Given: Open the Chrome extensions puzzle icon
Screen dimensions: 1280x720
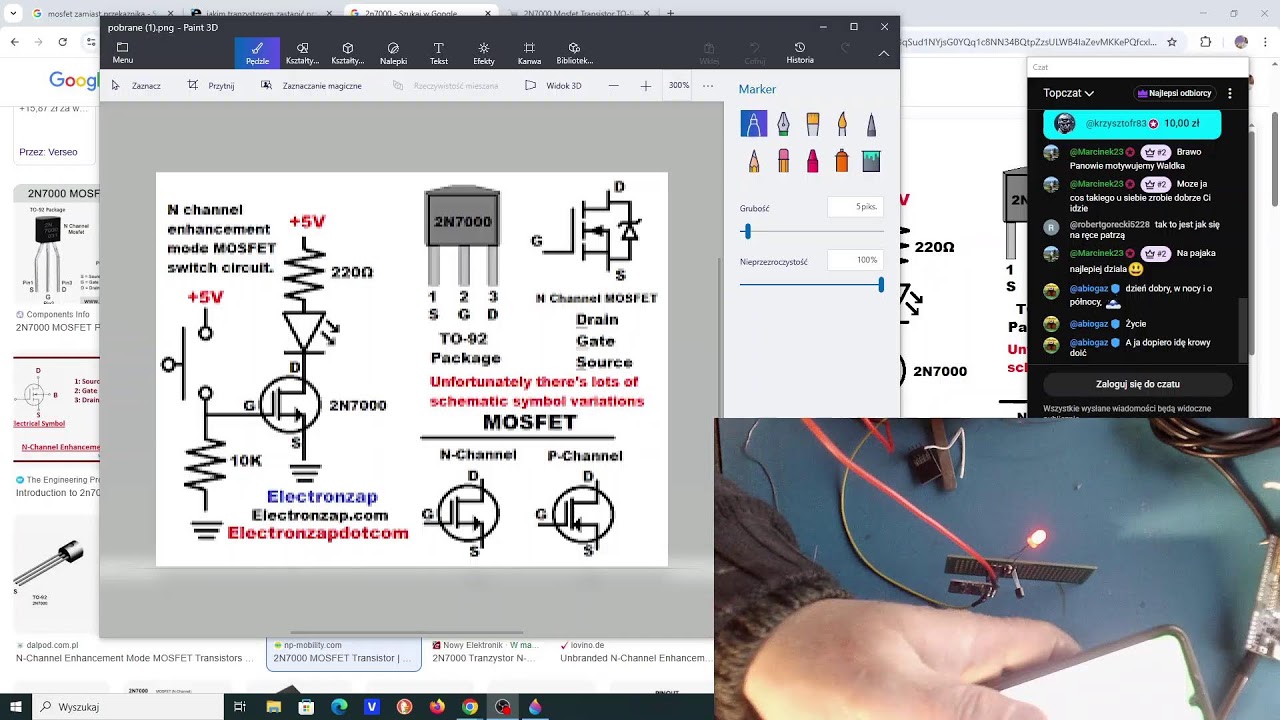Looking at the screenshot, I should pyautogui.click(x=1206, y=42).
